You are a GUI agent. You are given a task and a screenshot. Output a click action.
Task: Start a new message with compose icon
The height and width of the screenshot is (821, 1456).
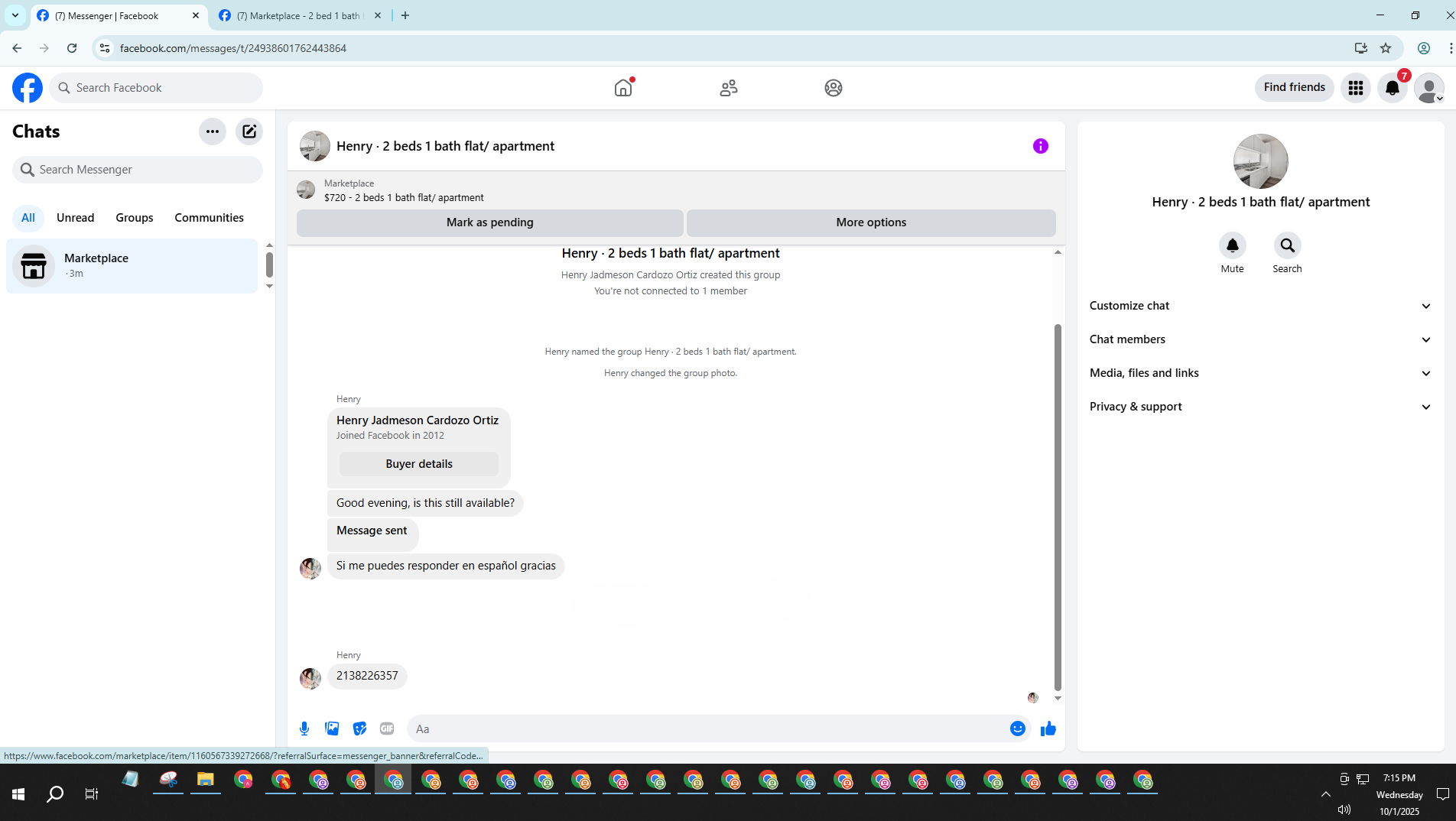(249, 131)
